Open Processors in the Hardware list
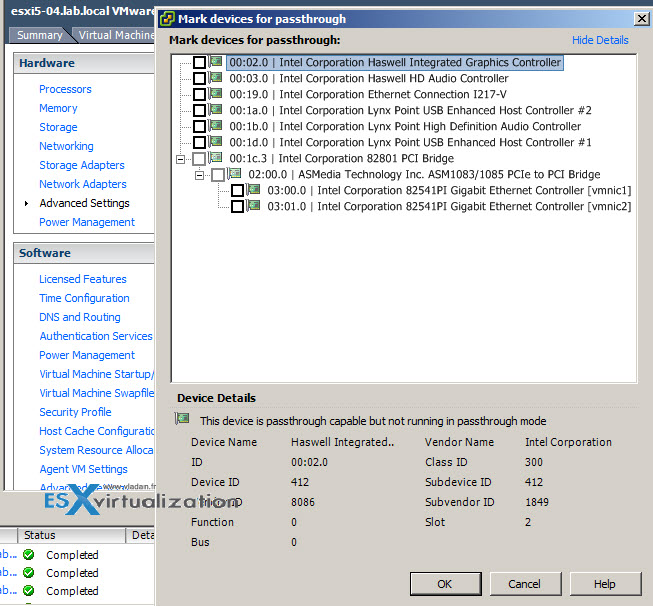The image size is (653, 606). (65, 89)
